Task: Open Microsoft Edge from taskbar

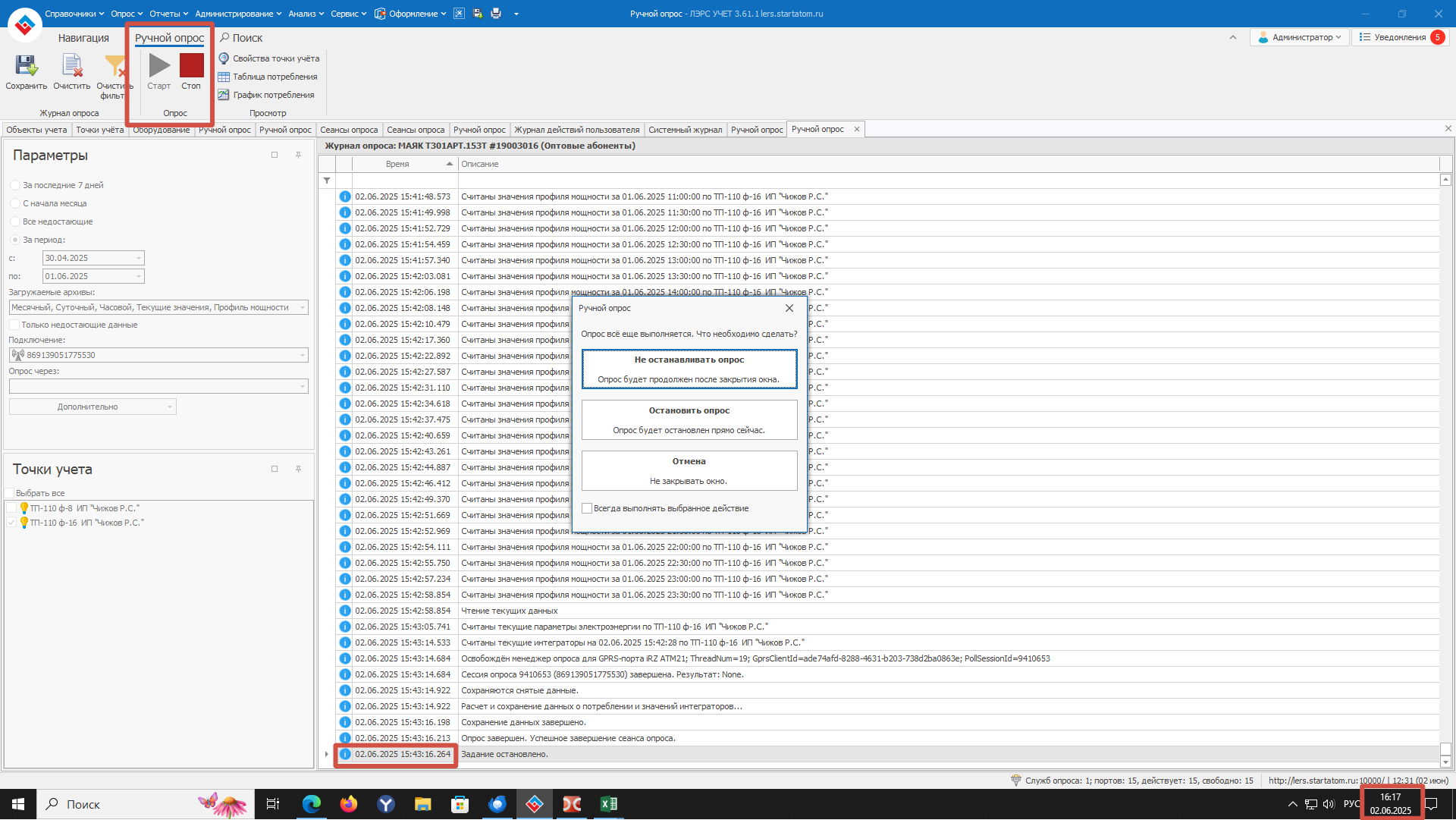Action: [x=312, y=804]
